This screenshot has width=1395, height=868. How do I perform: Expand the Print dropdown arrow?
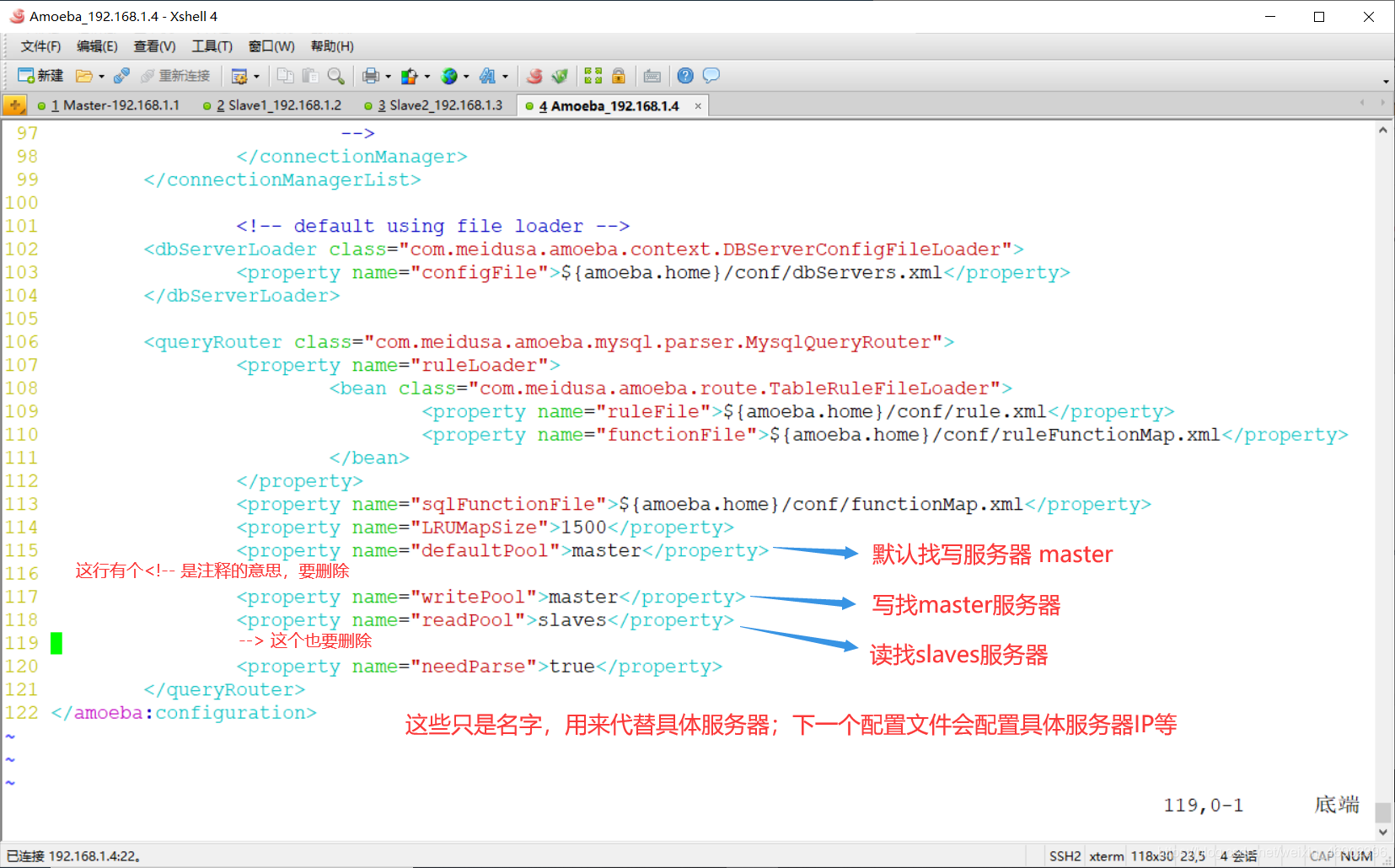click(x=388, y=76)
